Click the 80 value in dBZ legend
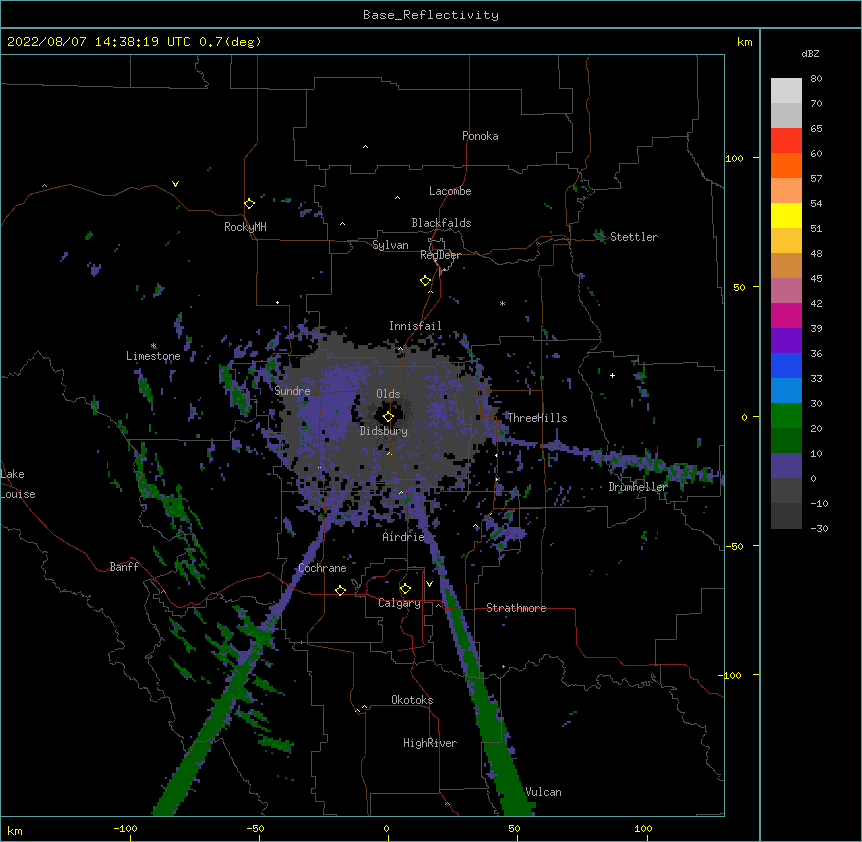This screenshot has width=862, height=842. tap(816, 79)
